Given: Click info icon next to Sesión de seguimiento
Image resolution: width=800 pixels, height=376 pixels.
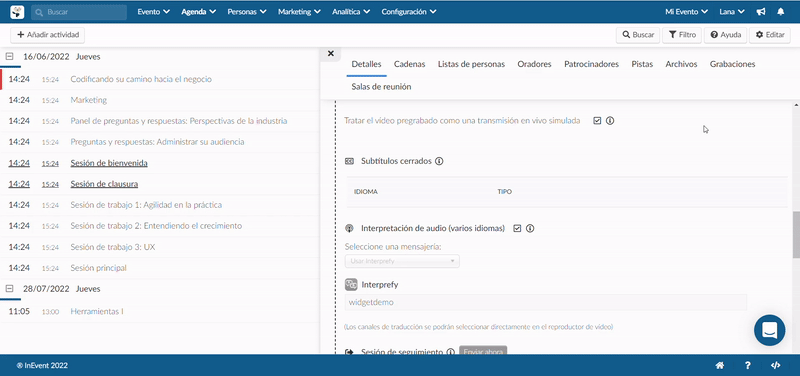Looking at the screenshot, I should (451, 352).
